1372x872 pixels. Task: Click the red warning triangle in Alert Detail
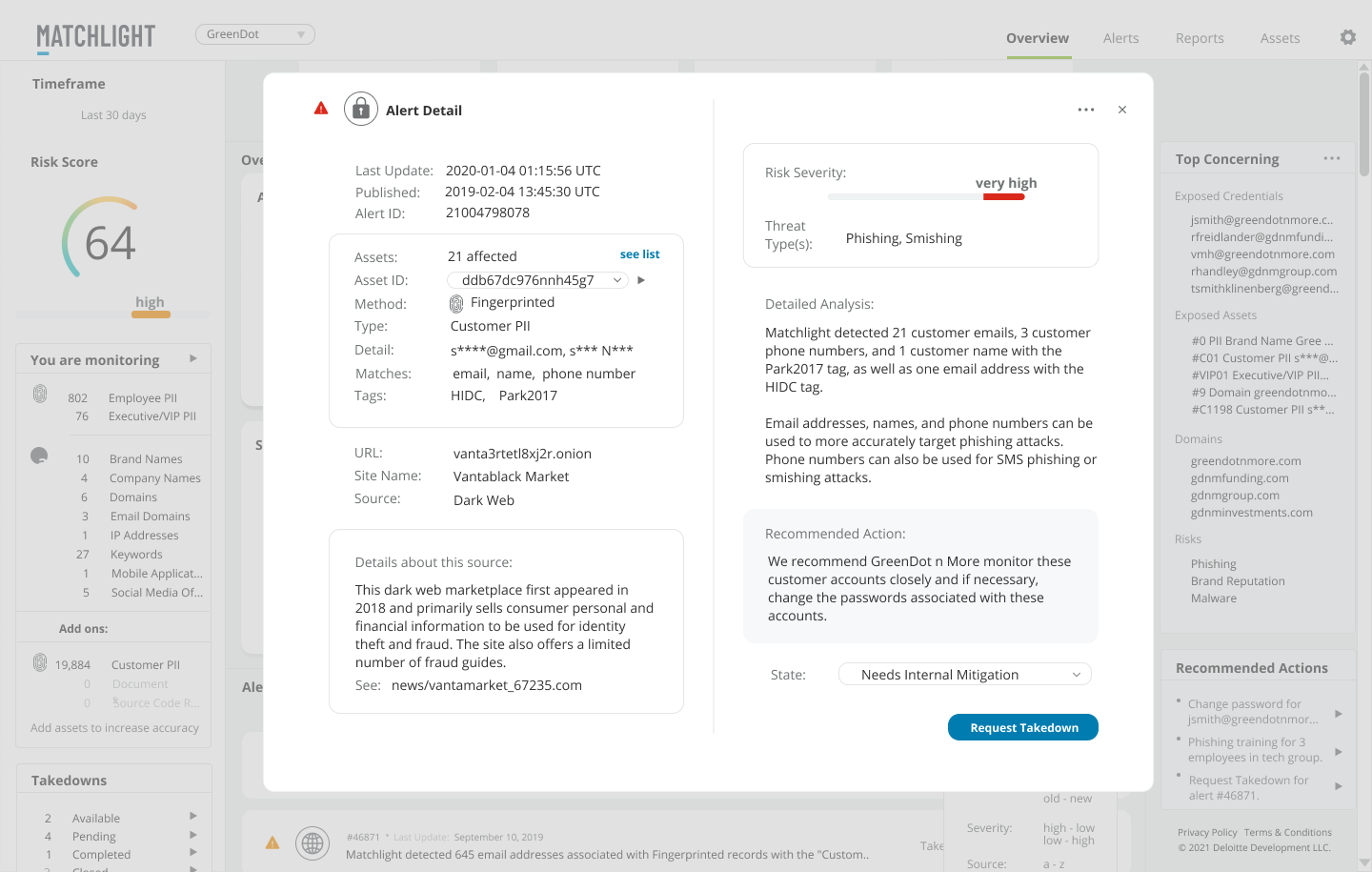pos(321,109)
